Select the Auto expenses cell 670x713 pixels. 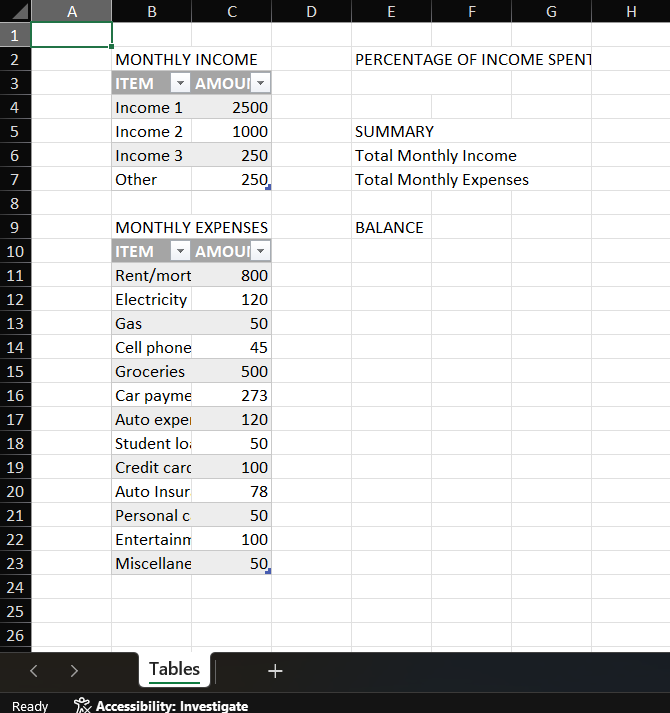coord(151,419)
